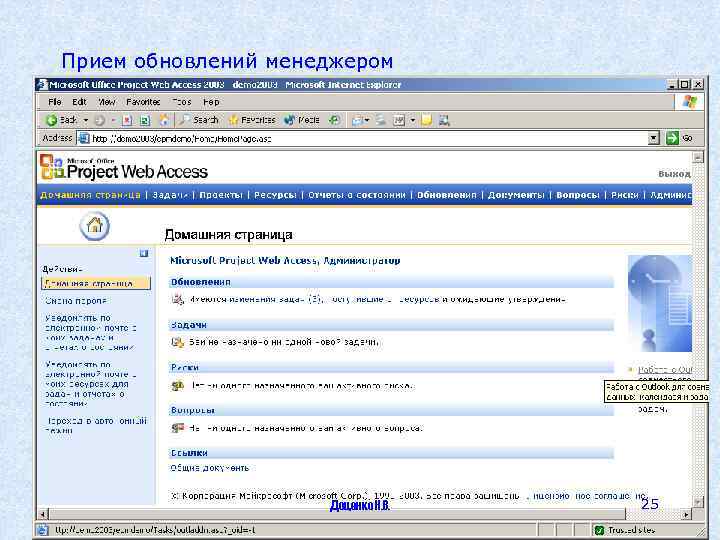Click the Переход в автономный режим link
Image resolution: width=720 pixels, height=540 pixels.
click(96, 425)
